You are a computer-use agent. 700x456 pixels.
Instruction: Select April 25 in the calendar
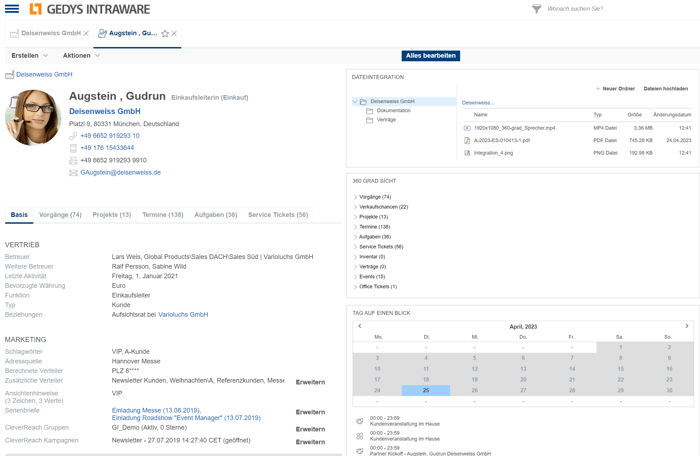click(x=426, y=391)
